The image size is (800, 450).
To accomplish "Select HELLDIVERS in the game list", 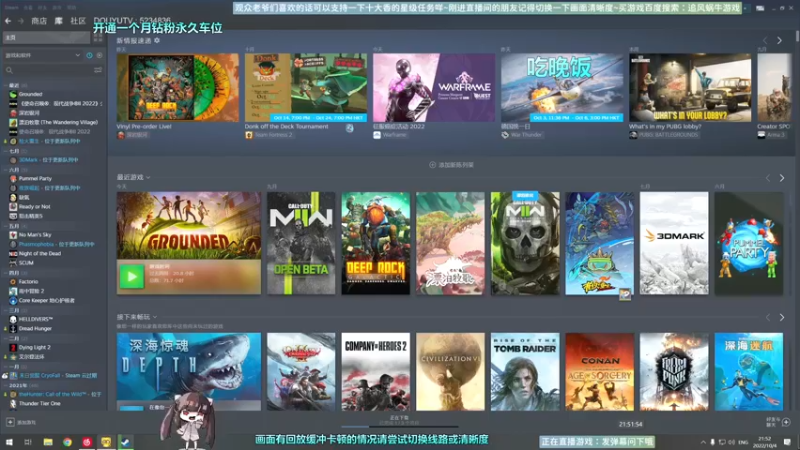I will click(36, 319).
